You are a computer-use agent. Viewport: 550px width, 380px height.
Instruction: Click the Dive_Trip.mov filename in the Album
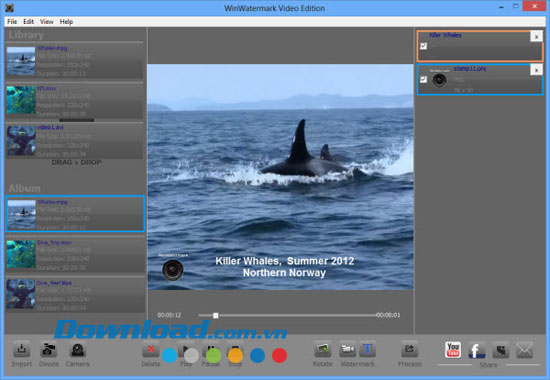tap(54, 242)
